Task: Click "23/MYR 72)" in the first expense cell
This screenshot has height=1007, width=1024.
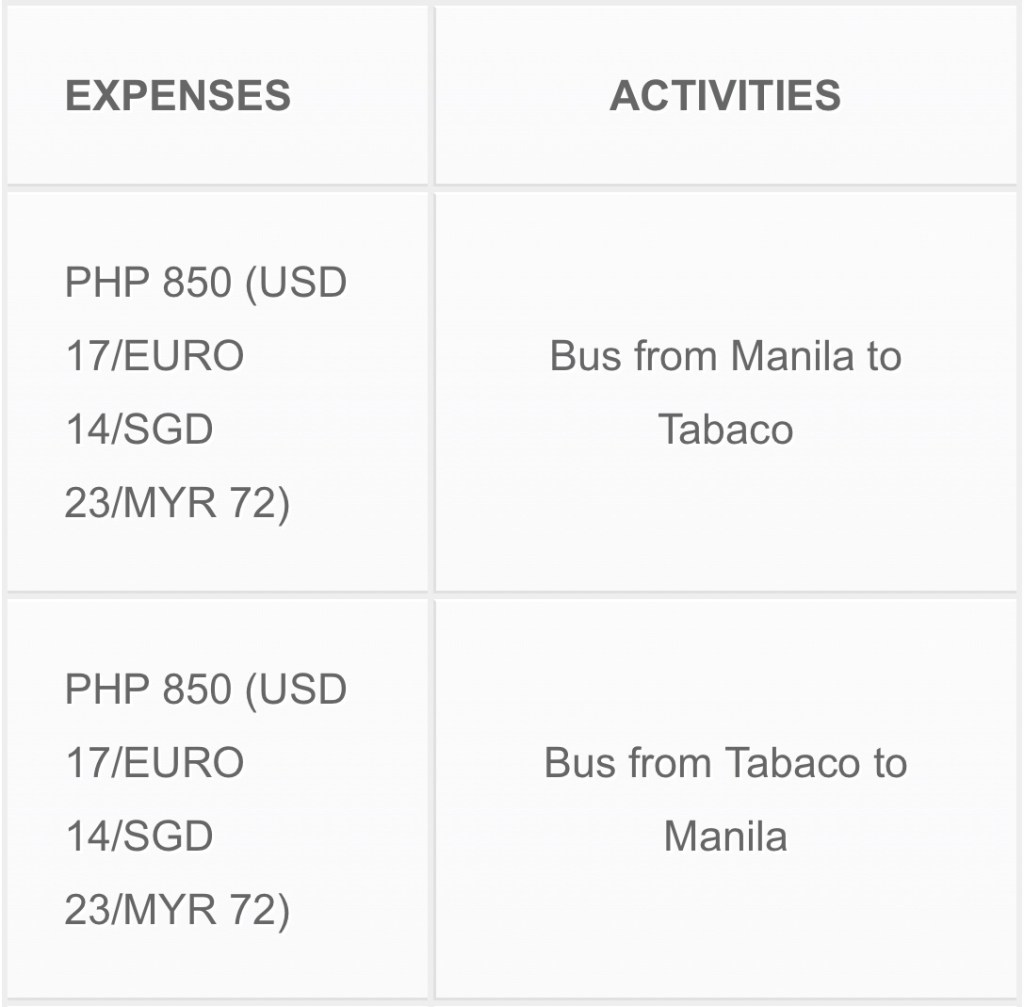Action: point(177,504)
